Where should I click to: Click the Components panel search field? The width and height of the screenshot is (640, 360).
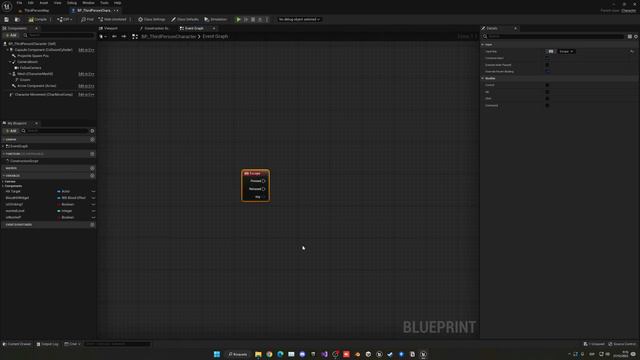tap(59, 35)
